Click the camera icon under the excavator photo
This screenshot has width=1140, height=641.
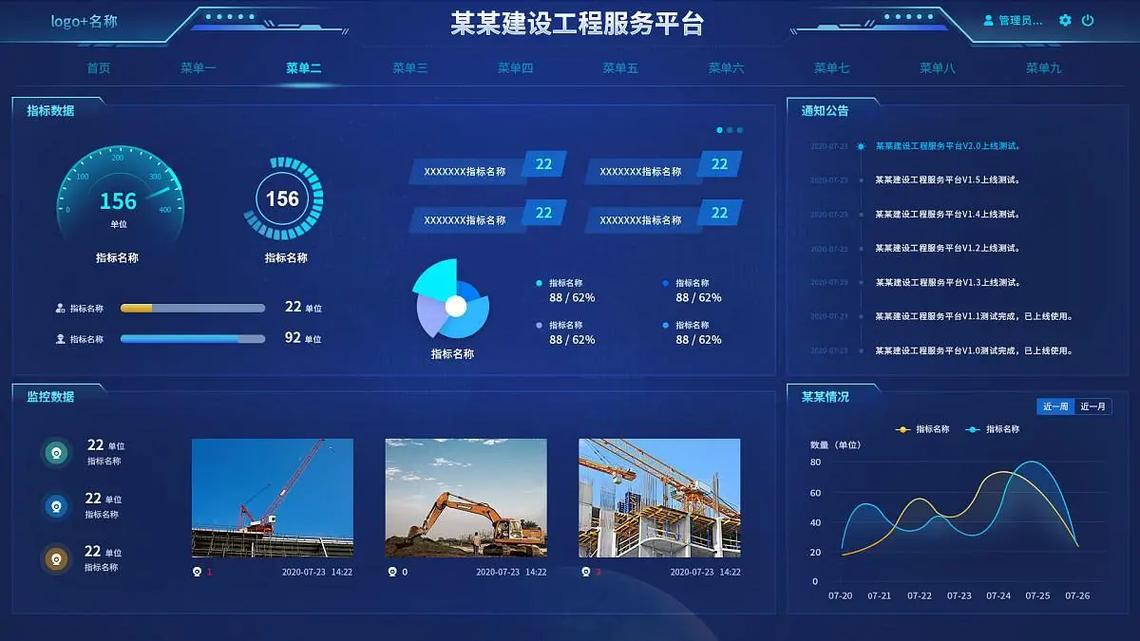[x=390, y=571]
